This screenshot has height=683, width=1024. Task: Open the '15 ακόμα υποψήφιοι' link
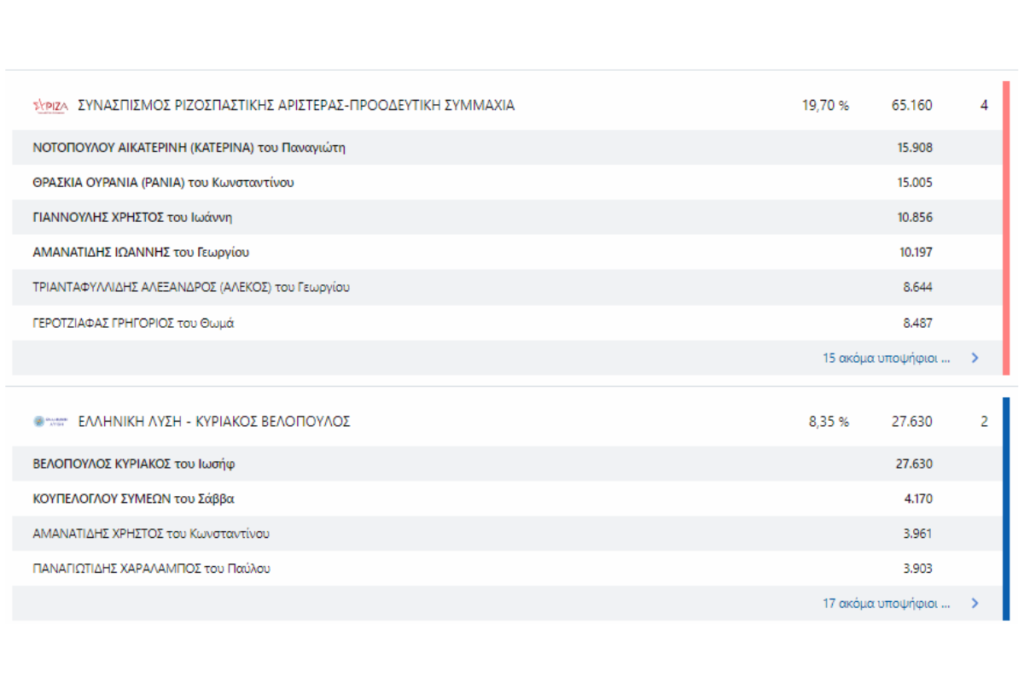tap(886, 358)
